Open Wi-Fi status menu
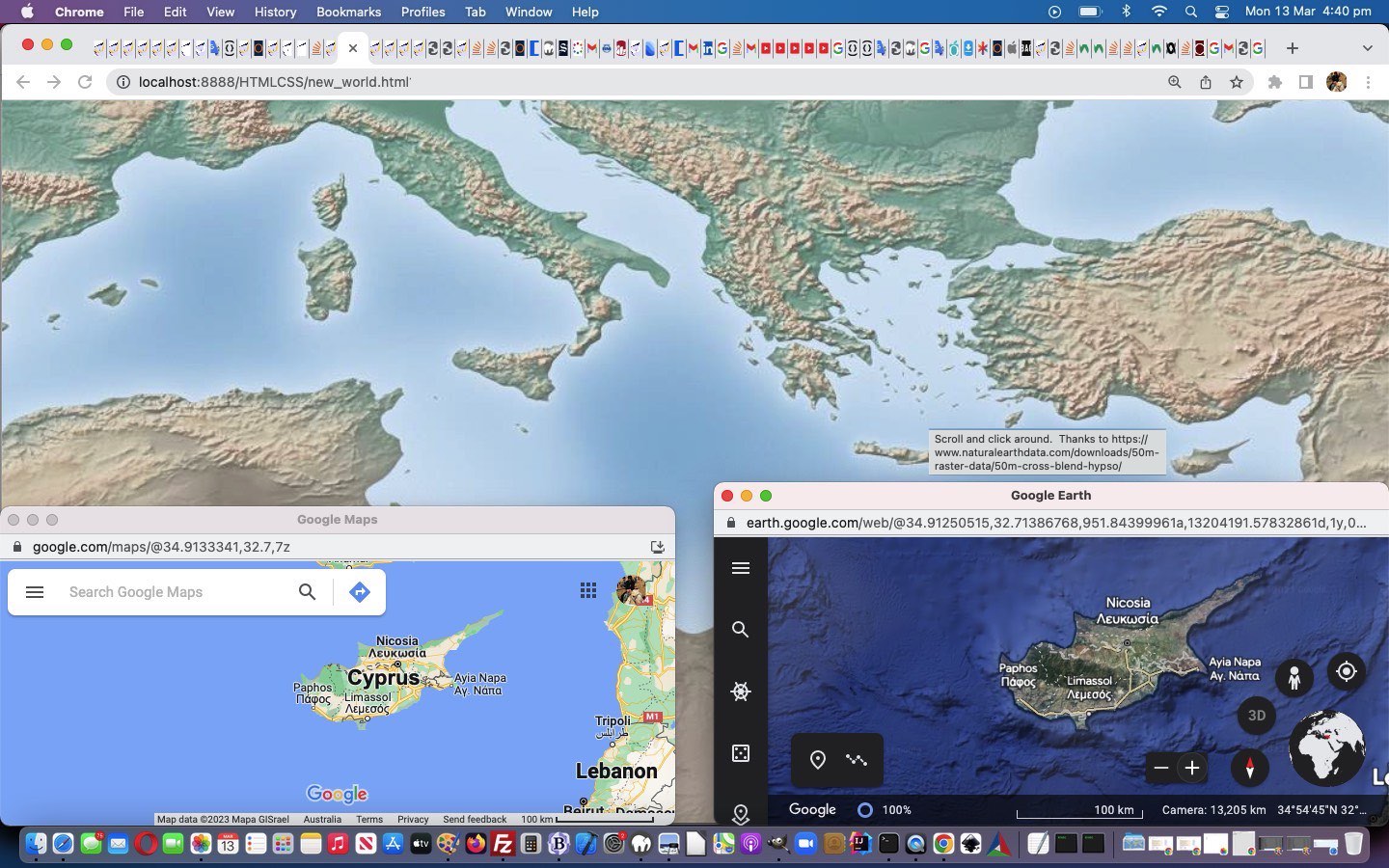The height and width of the screenshot is (868, 1389). (1159, 12)
